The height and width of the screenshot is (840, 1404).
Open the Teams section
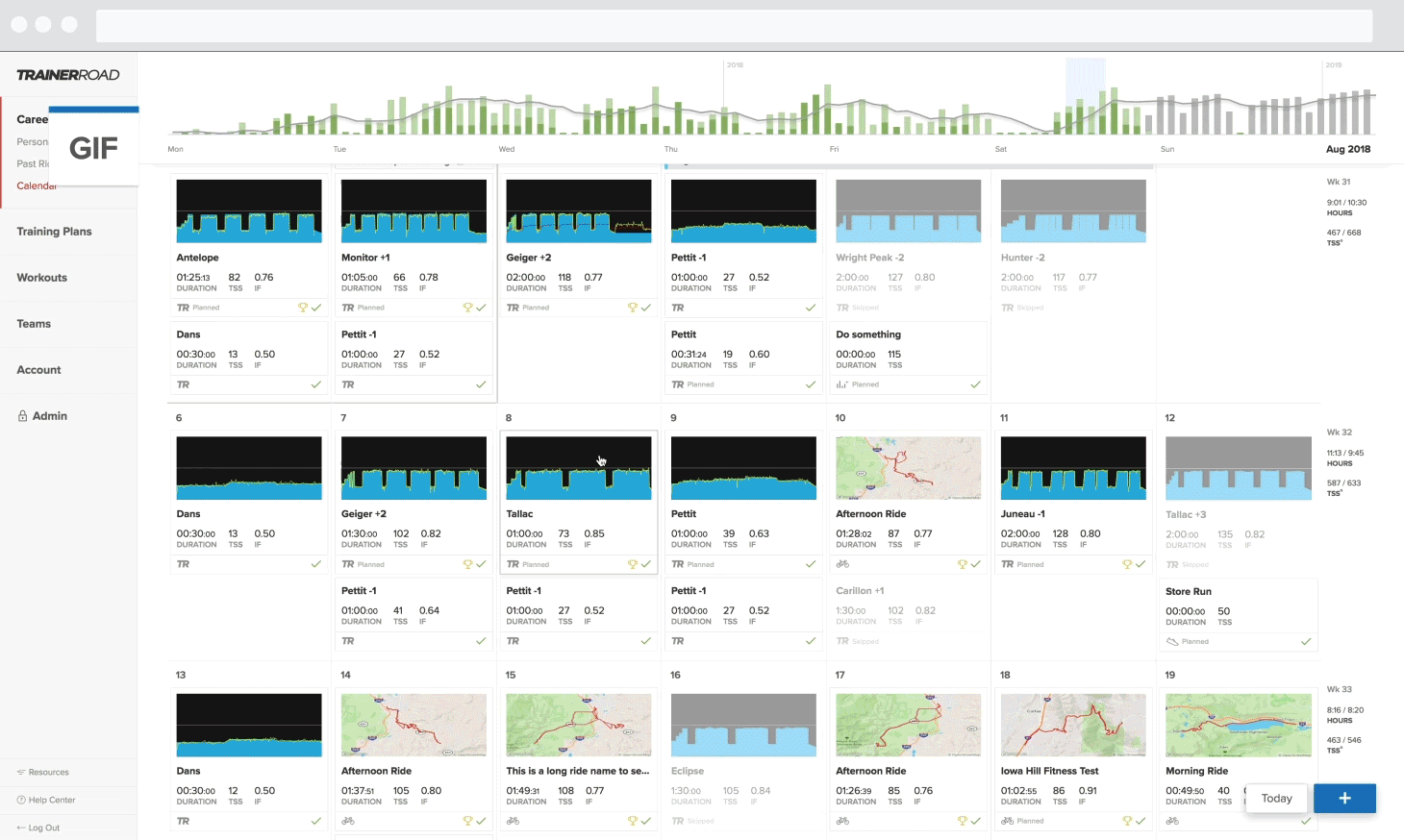click(34, 324)
